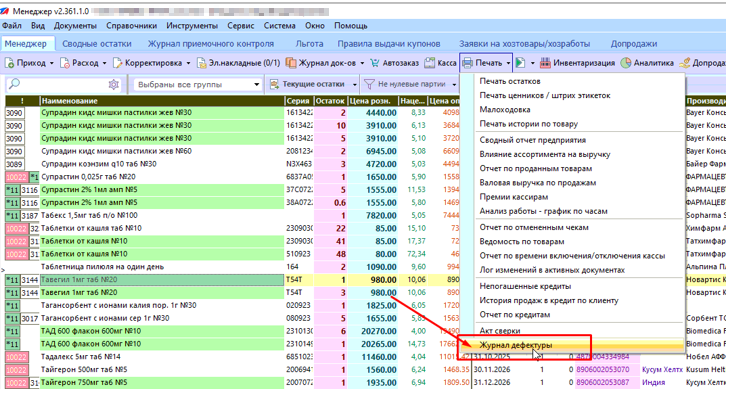Click the Расход toolbar icon

coord(65,63)
